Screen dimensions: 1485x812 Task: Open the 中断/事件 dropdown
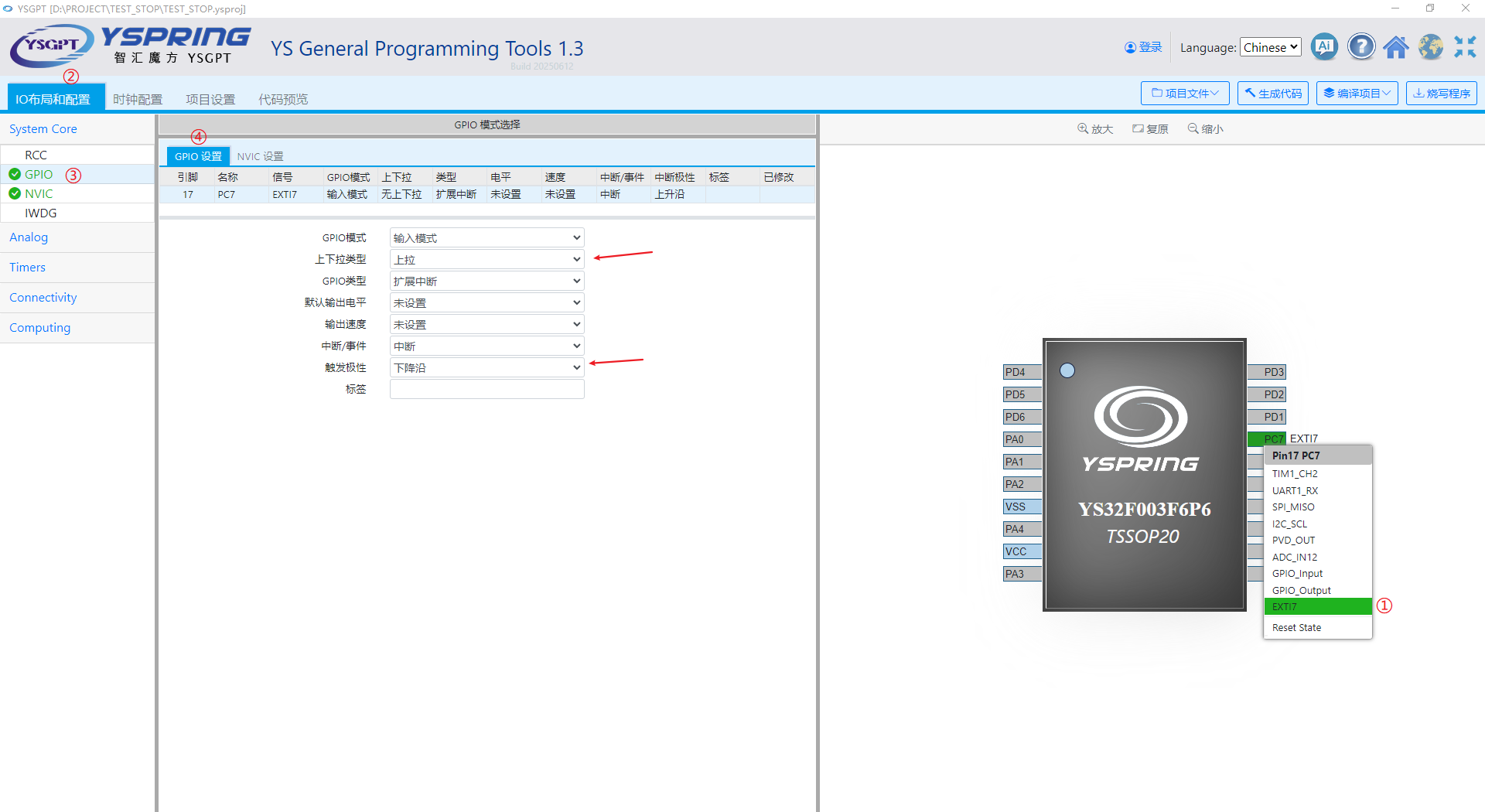click(486, 346)
